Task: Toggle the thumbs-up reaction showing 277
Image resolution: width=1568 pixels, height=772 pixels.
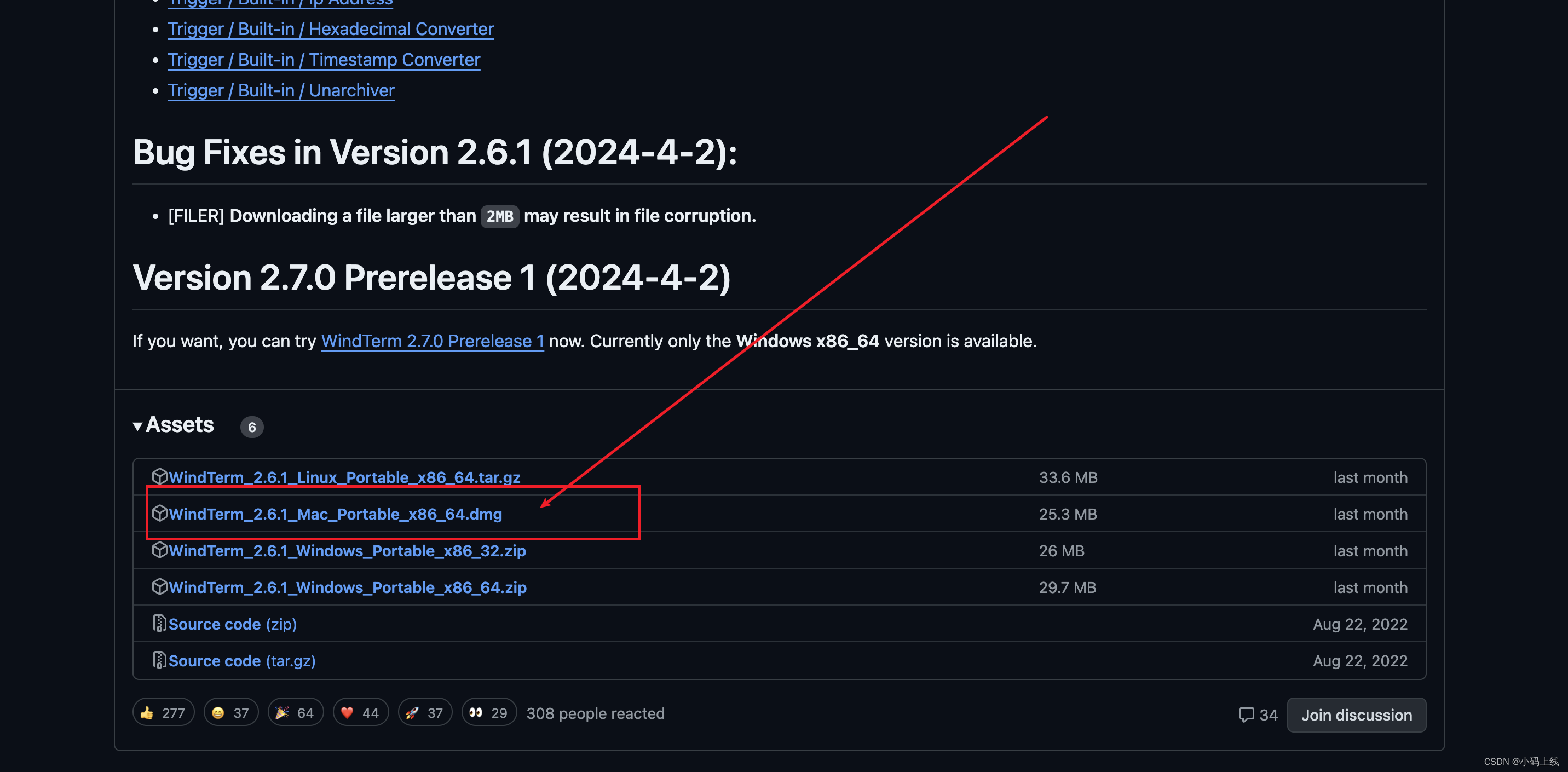Action: coord(163,712)
